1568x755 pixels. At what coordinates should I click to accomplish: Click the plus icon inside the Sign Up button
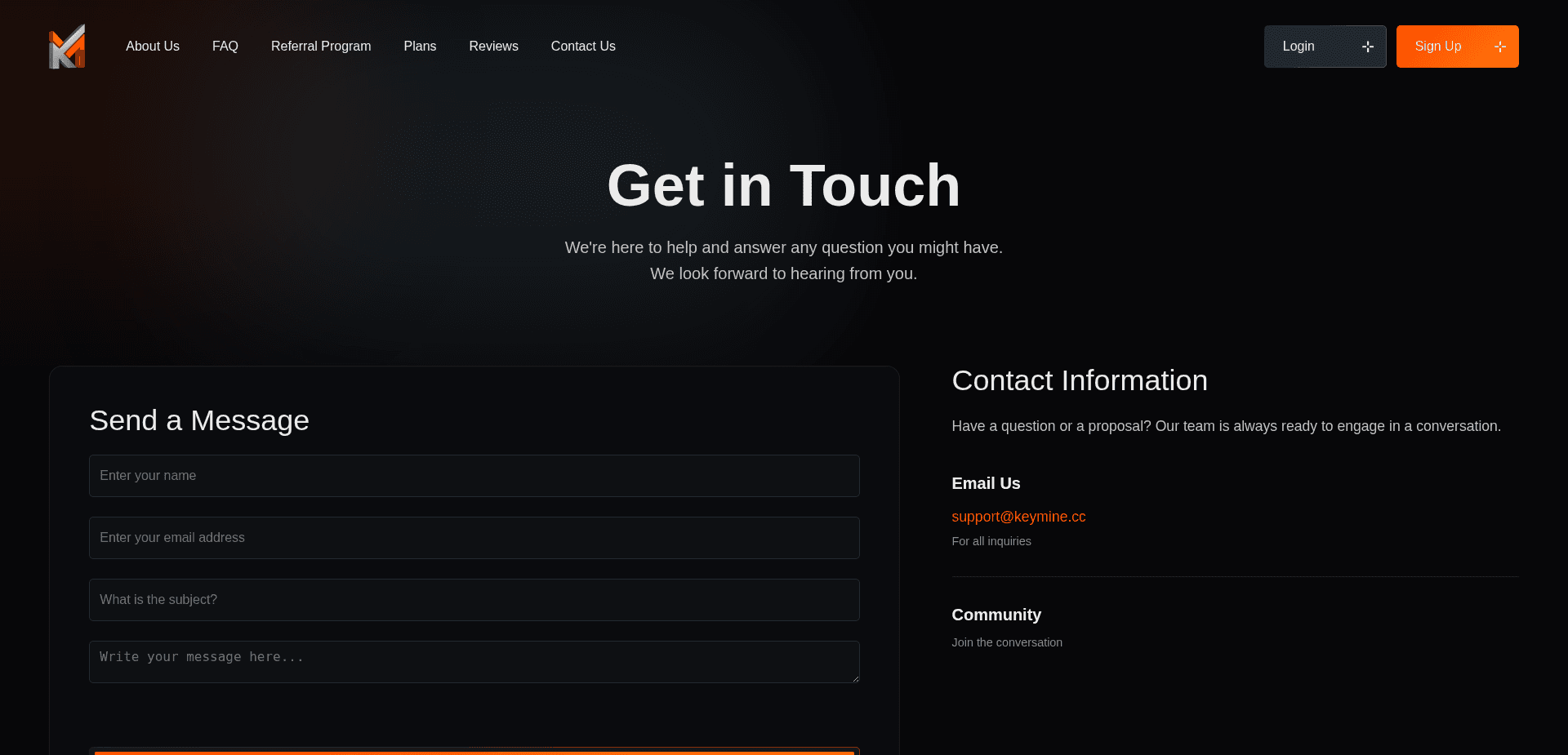[x=1500, y=47]
